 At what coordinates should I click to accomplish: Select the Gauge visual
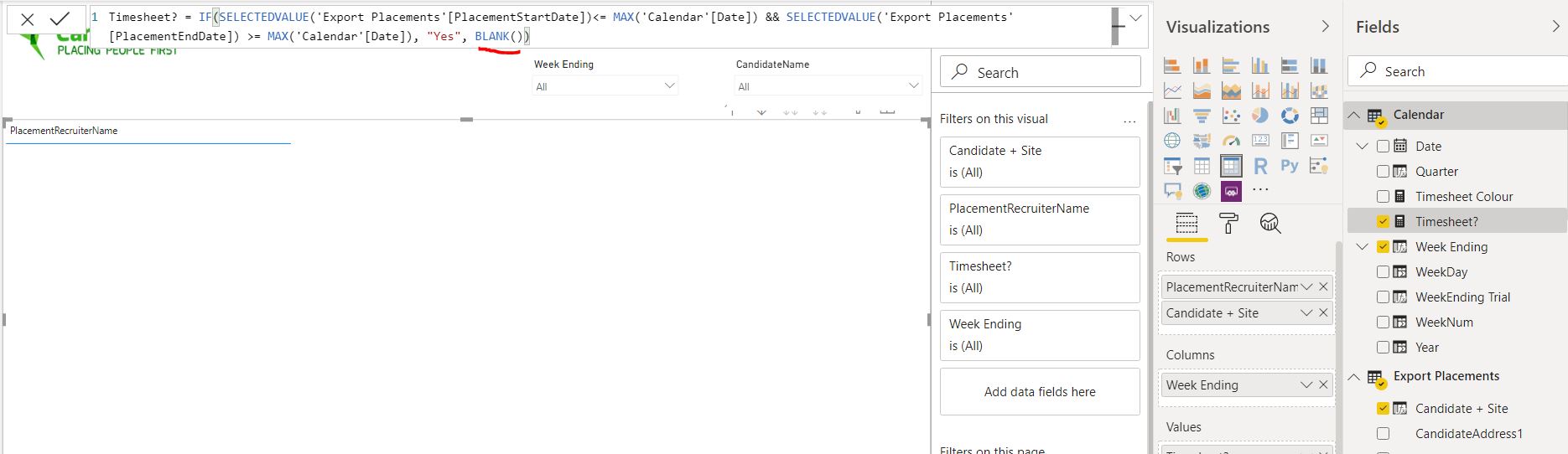pos(1231,141)
